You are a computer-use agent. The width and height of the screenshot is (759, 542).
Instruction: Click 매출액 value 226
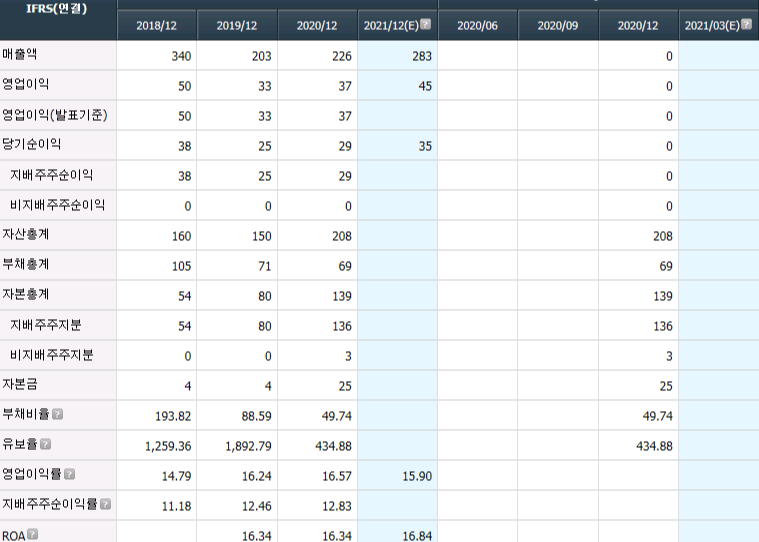[342, 56]
